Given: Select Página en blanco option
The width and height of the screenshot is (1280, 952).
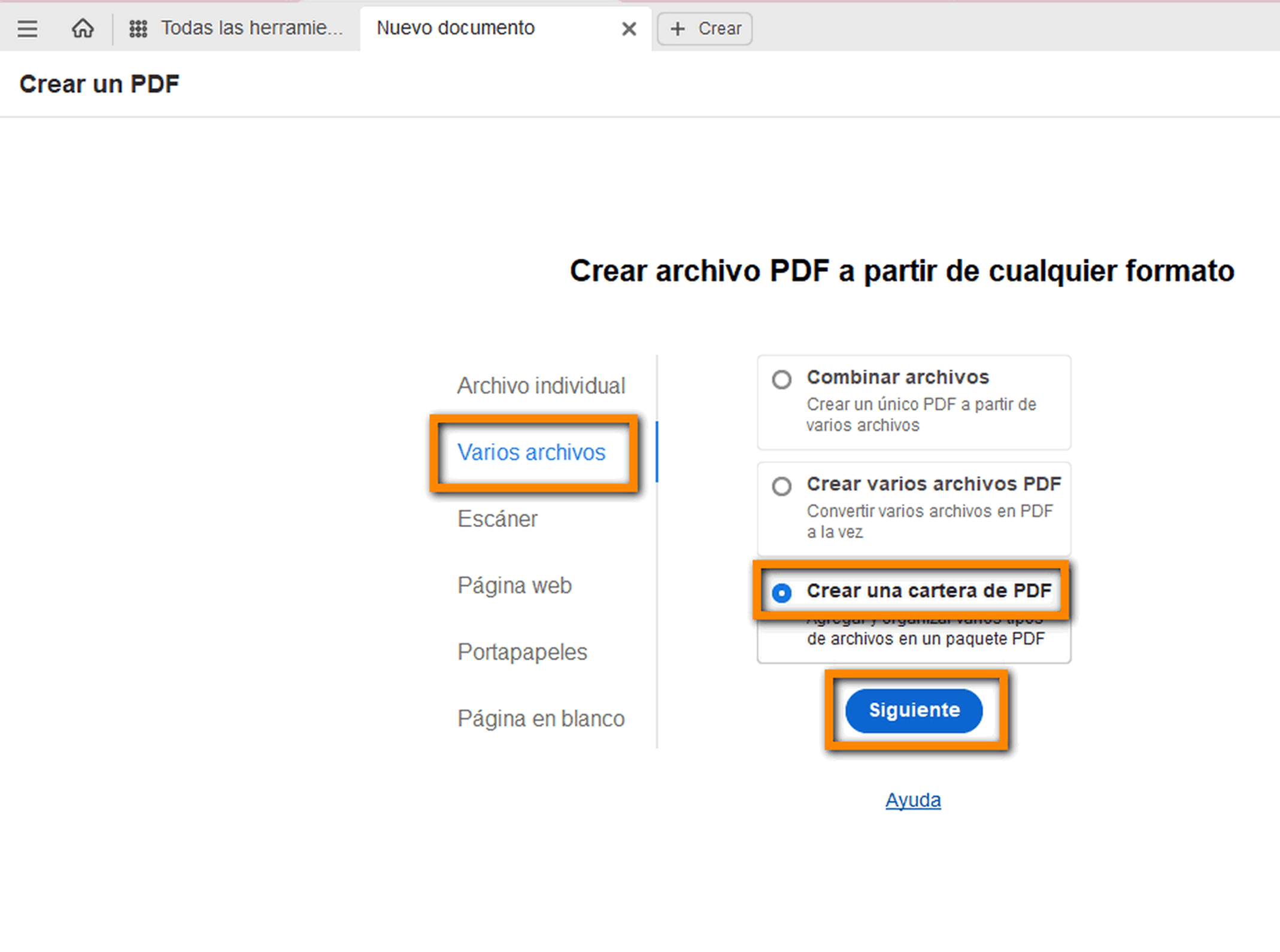Looking at the screenshot, I should (541, 718).
